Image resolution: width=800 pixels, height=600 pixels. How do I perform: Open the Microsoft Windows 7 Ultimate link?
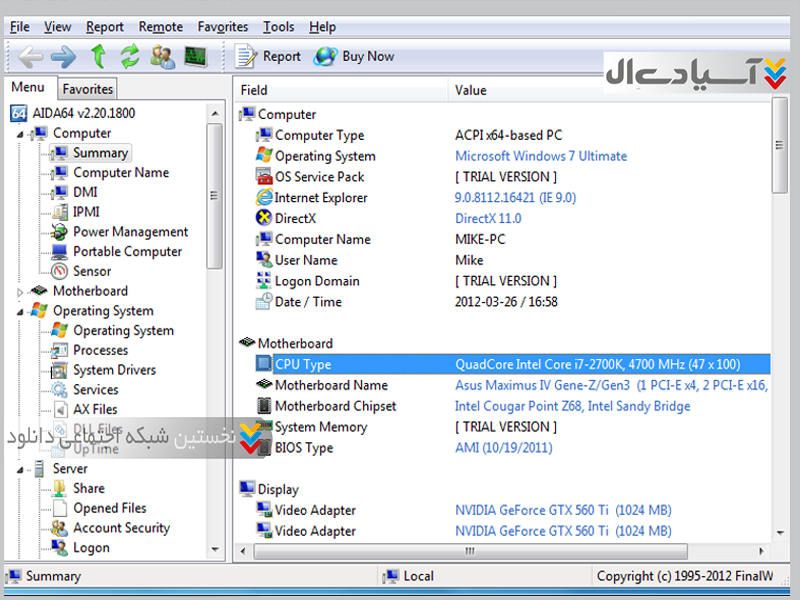click(541, 156)
